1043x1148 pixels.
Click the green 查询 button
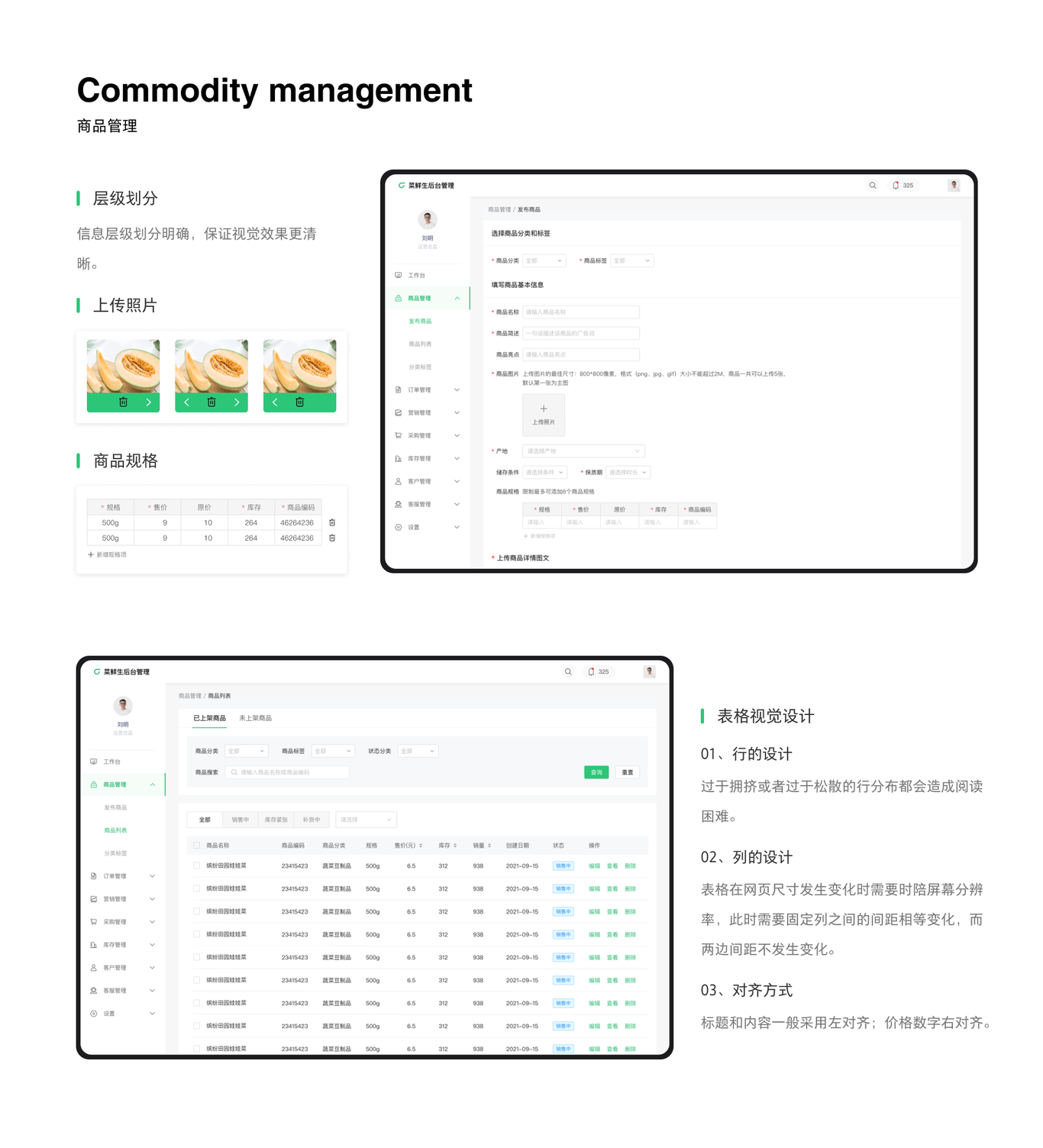[x=596, y=772]
